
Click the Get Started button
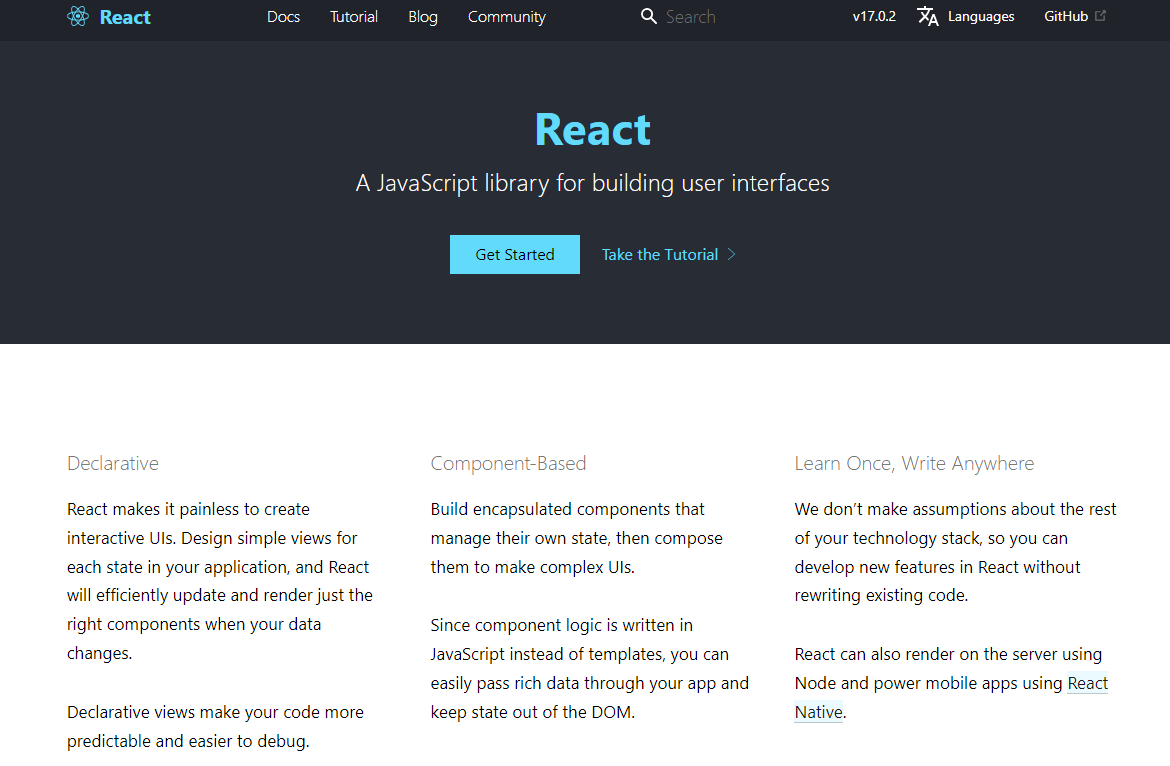click(514, 254)
